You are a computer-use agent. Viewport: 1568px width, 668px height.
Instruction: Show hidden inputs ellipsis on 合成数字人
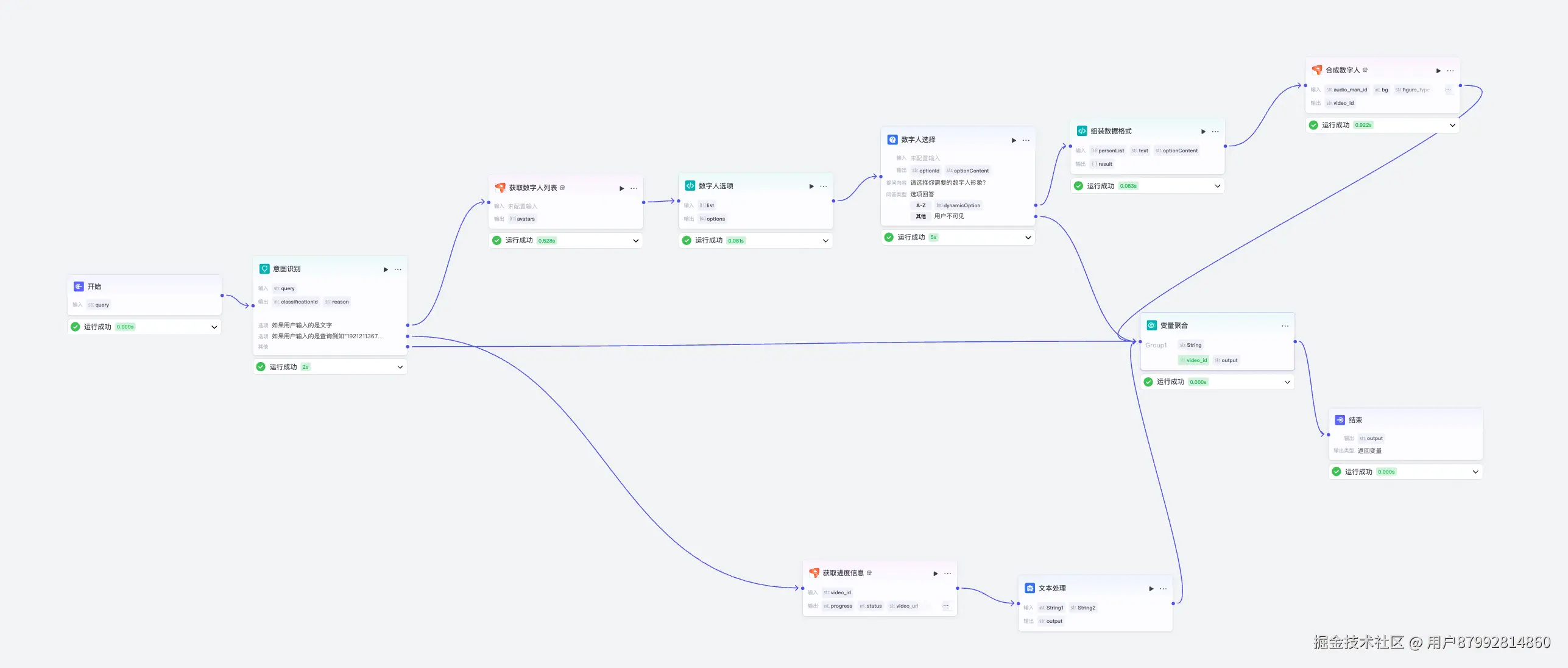(1448, 90)
